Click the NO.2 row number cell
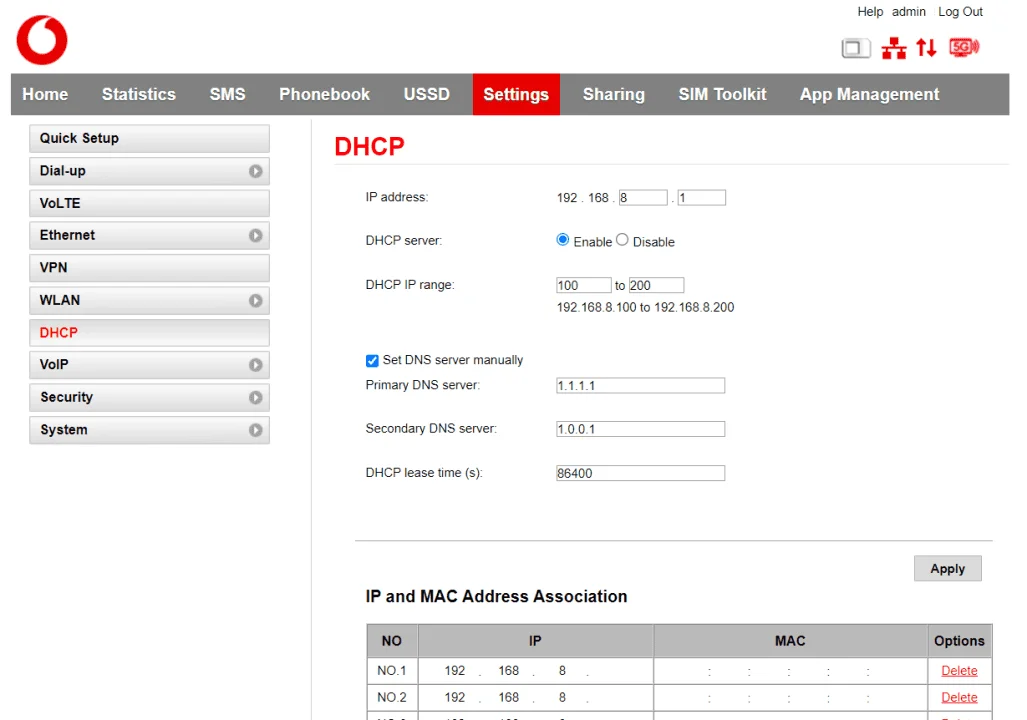This screenshot has height=720, width=1027. [392, 698]
